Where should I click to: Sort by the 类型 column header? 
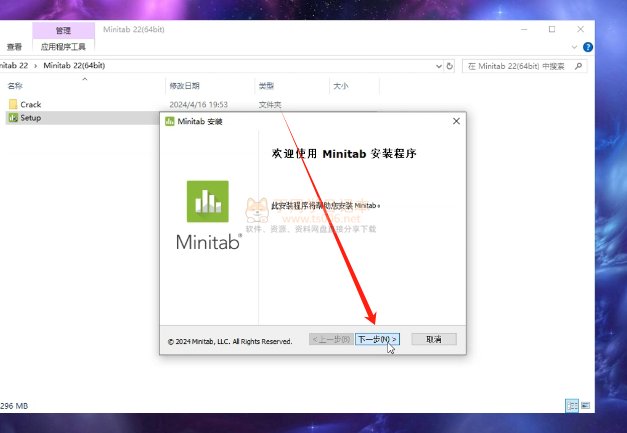(266, 86)
